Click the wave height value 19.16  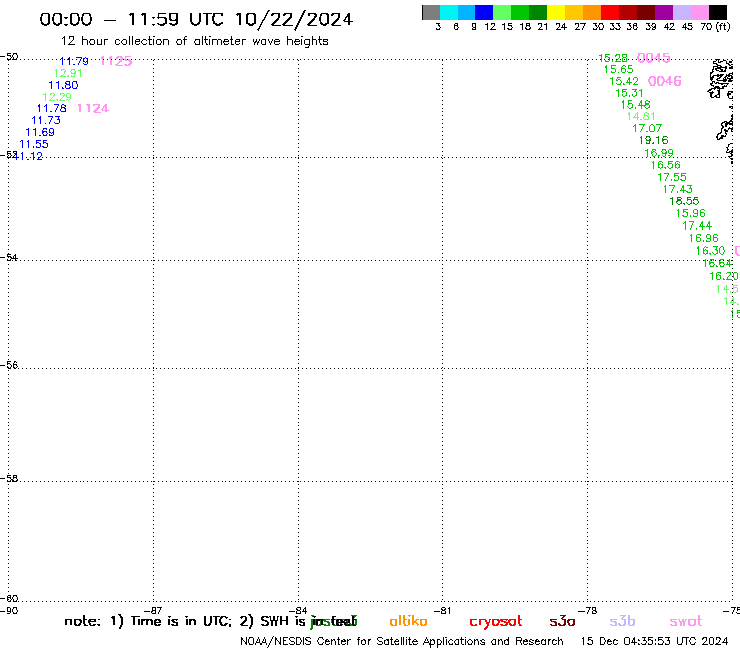[654, 140]
